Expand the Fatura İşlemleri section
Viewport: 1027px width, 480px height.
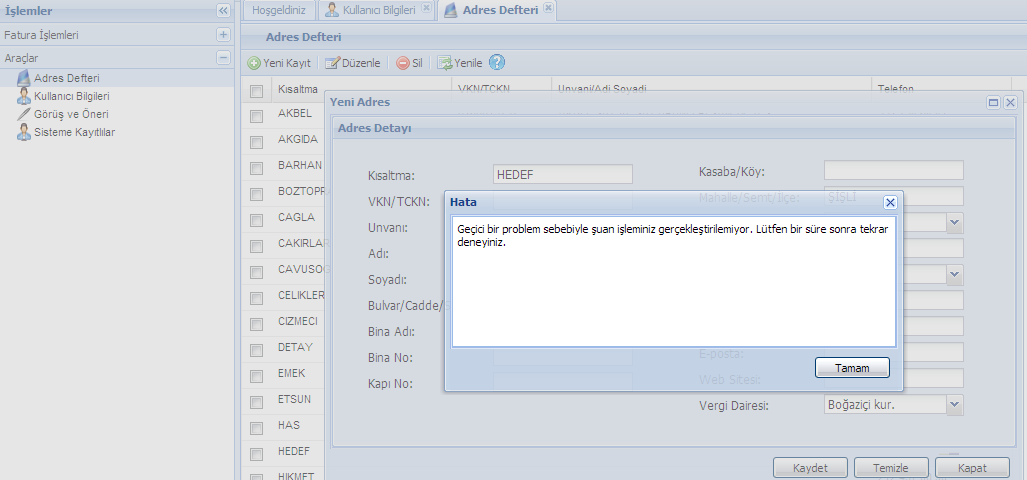(x=223, y=35)
